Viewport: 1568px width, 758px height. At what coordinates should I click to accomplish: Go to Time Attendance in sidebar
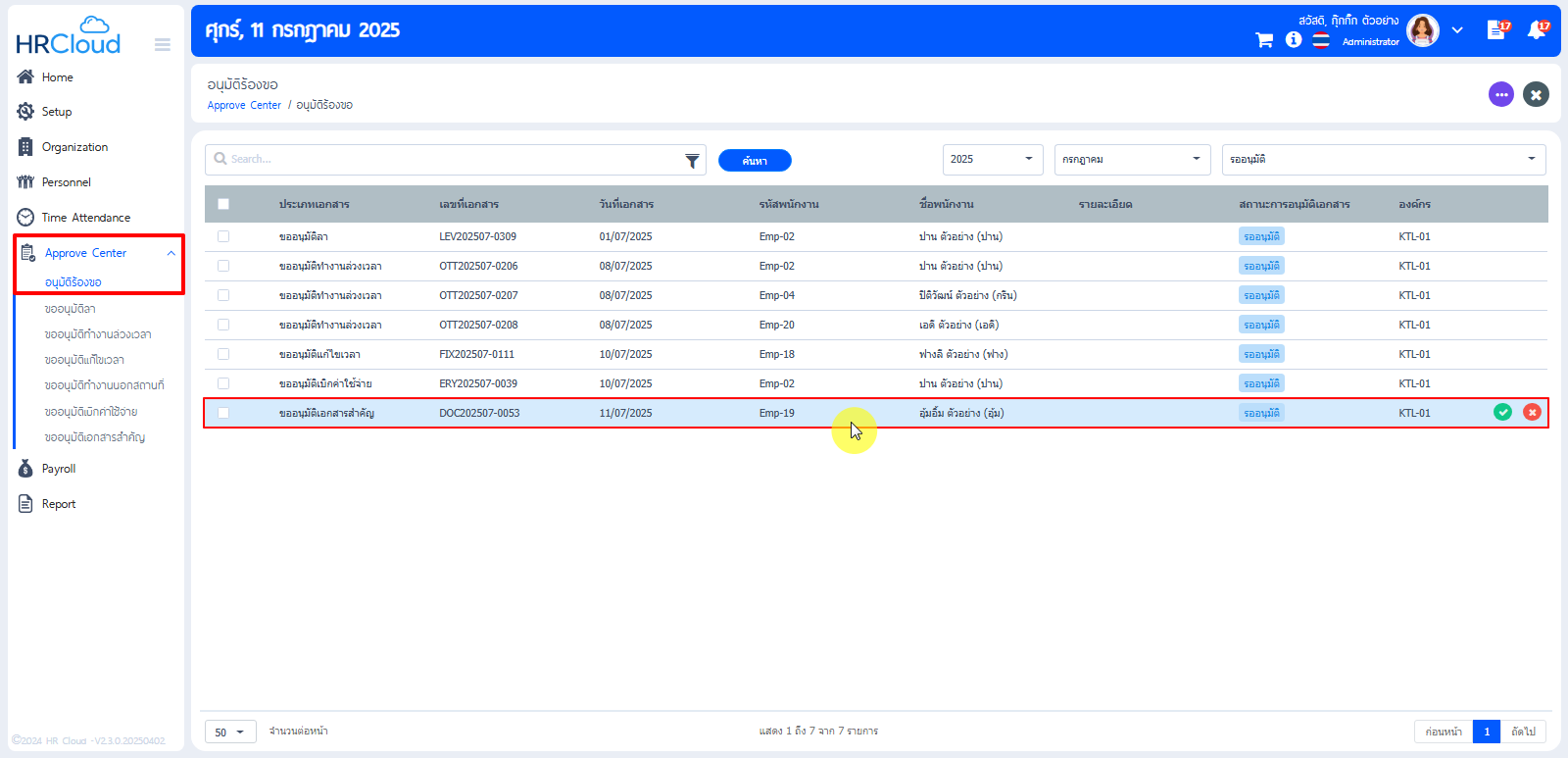85,218
